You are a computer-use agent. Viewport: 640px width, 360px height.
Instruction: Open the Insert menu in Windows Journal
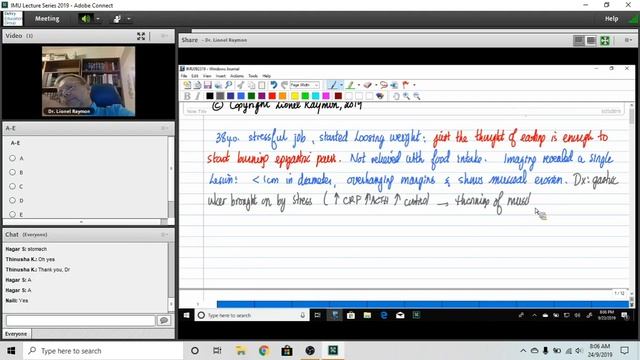221,76
